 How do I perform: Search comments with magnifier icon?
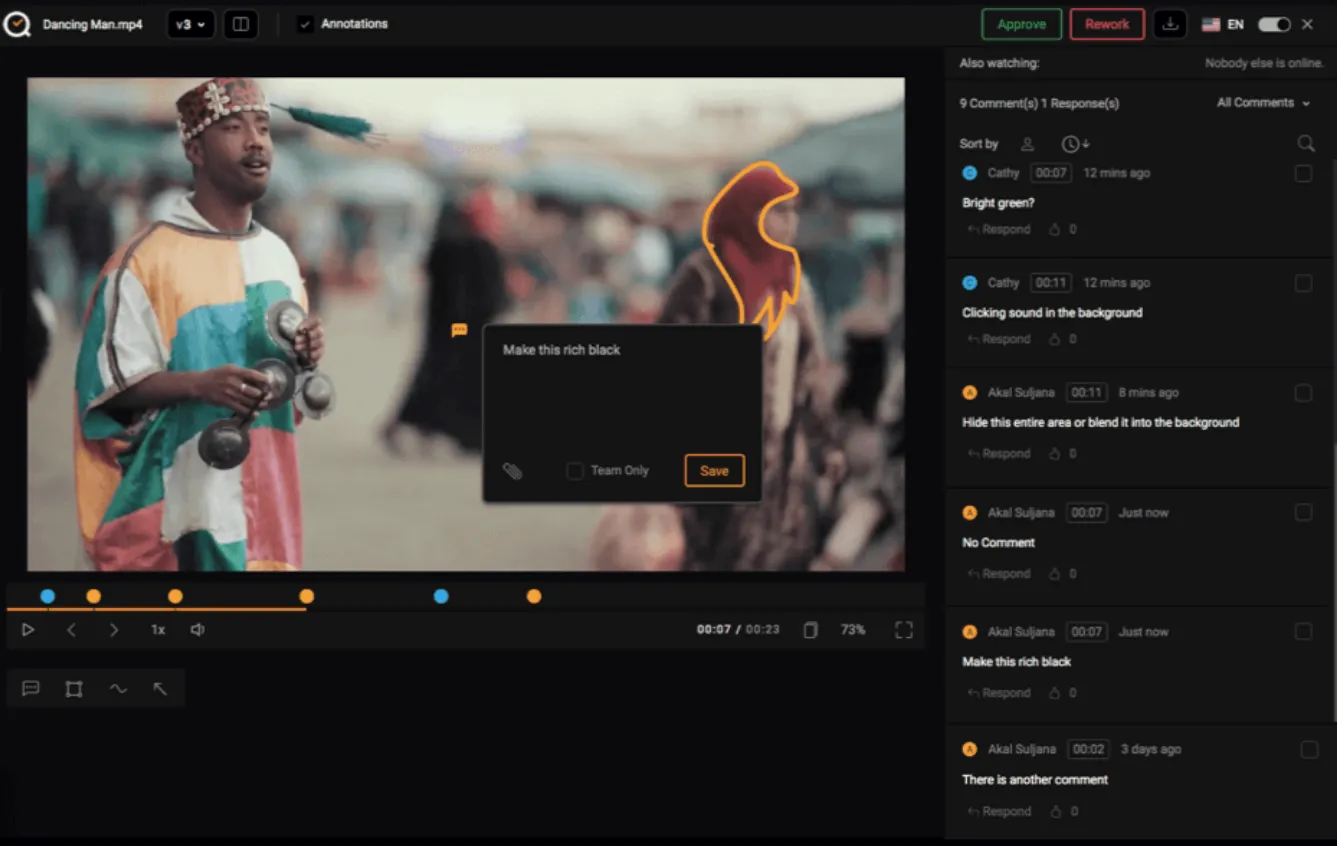click(1306, 144)
